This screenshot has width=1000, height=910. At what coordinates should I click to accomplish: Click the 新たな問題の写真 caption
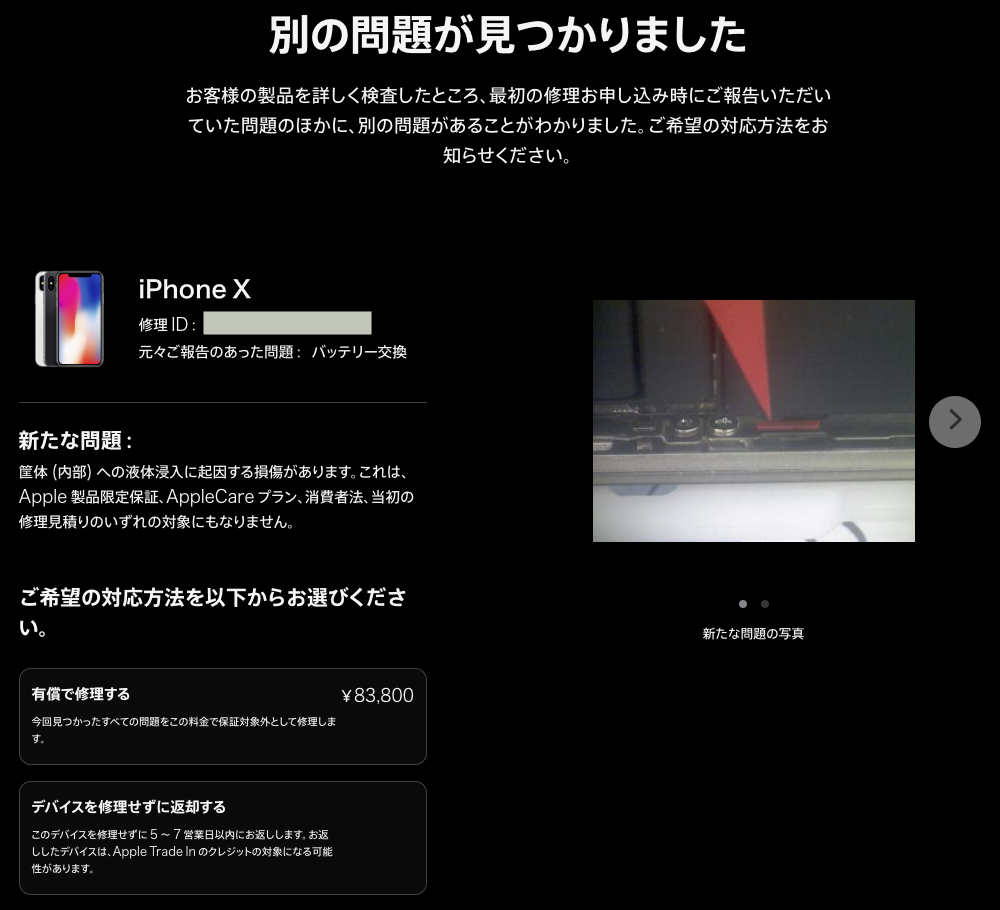pos(753,633)
